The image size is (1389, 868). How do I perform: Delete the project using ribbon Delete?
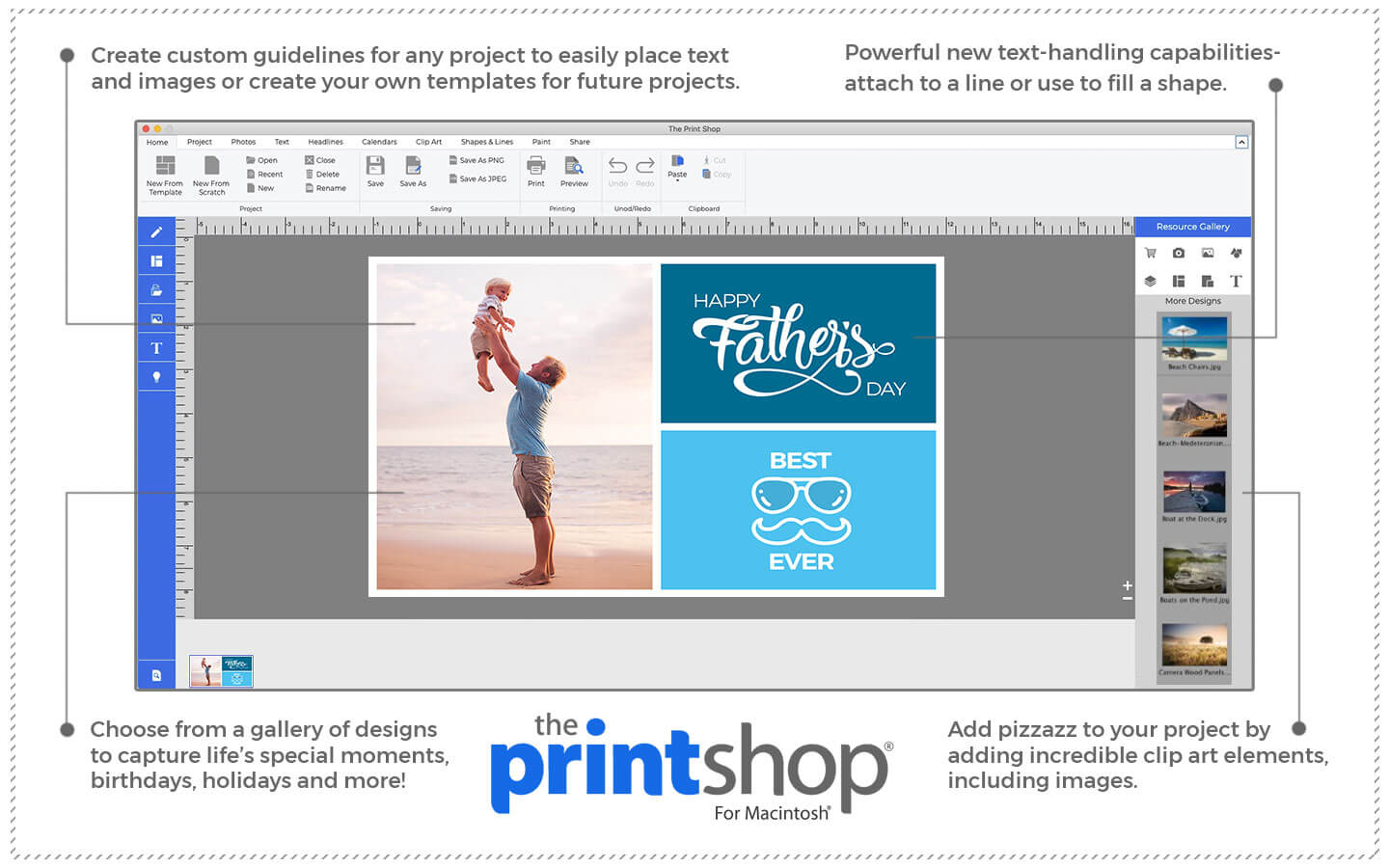pyautogui.click(x=322, y=175)
